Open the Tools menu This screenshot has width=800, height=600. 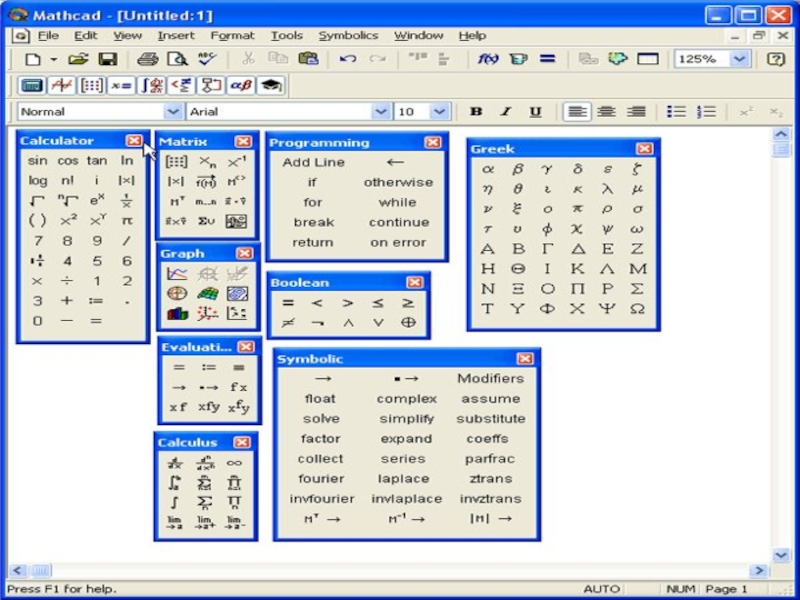(x=287, y=36)
